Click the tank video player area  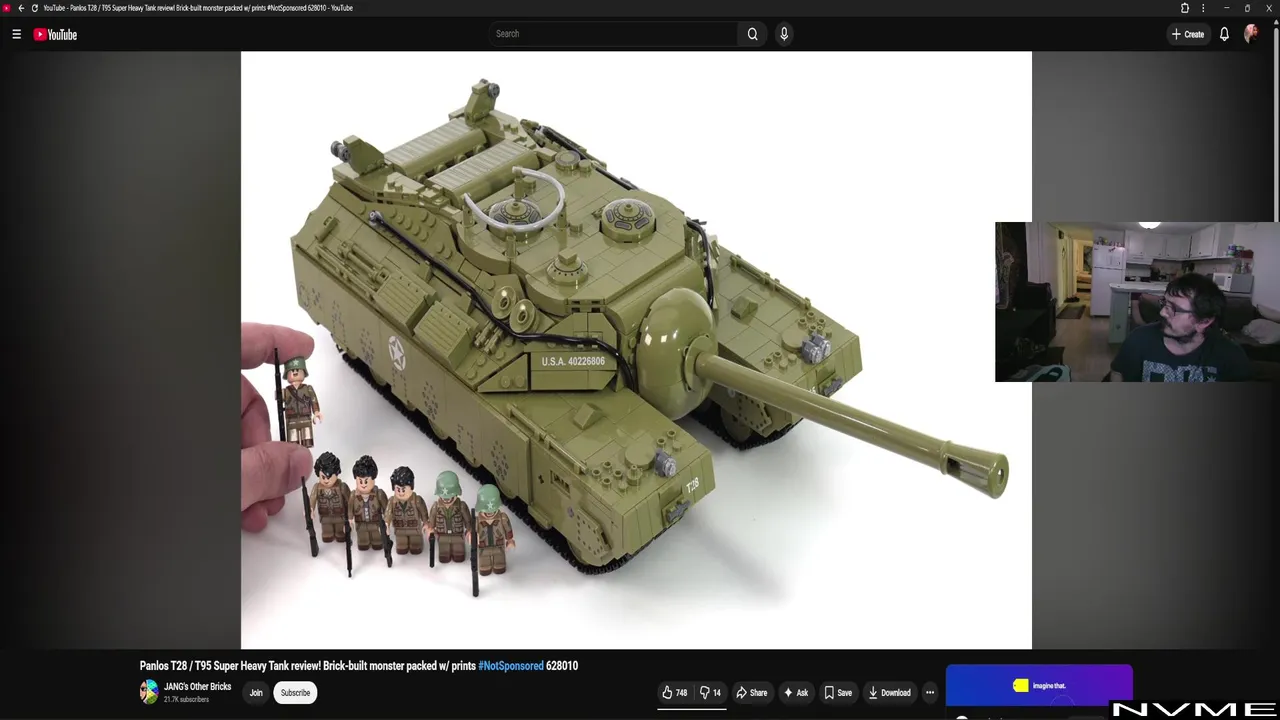click(636, 350)
